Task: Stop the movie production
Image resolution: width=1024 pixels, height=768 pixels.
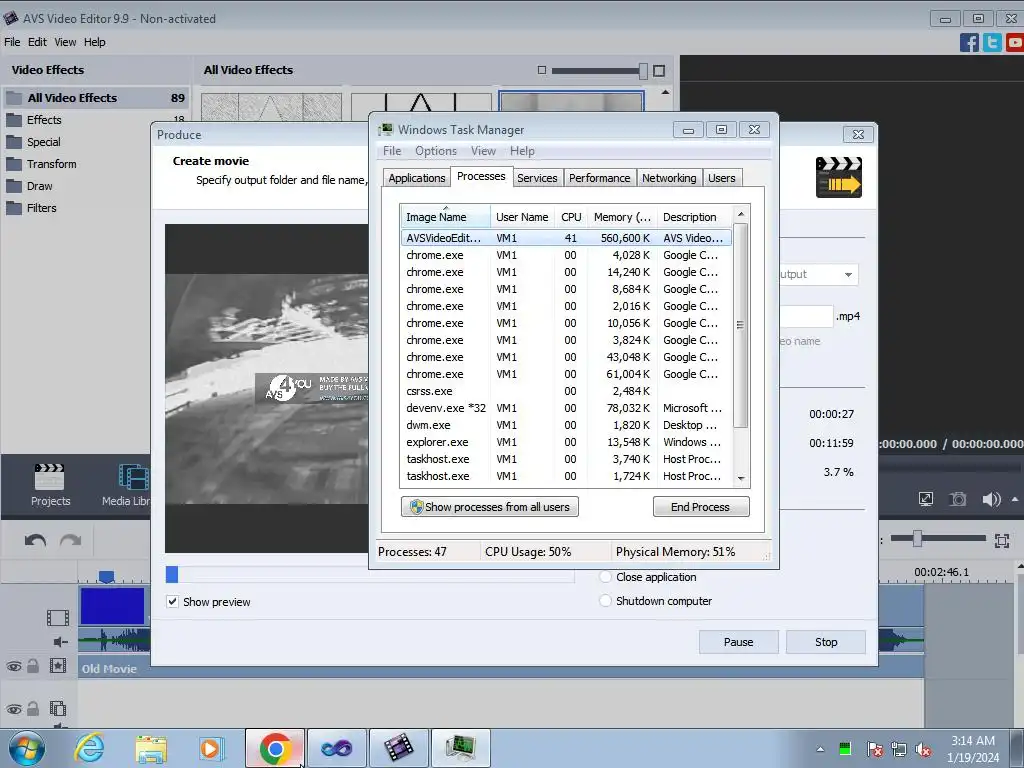Action: [826, 642]
